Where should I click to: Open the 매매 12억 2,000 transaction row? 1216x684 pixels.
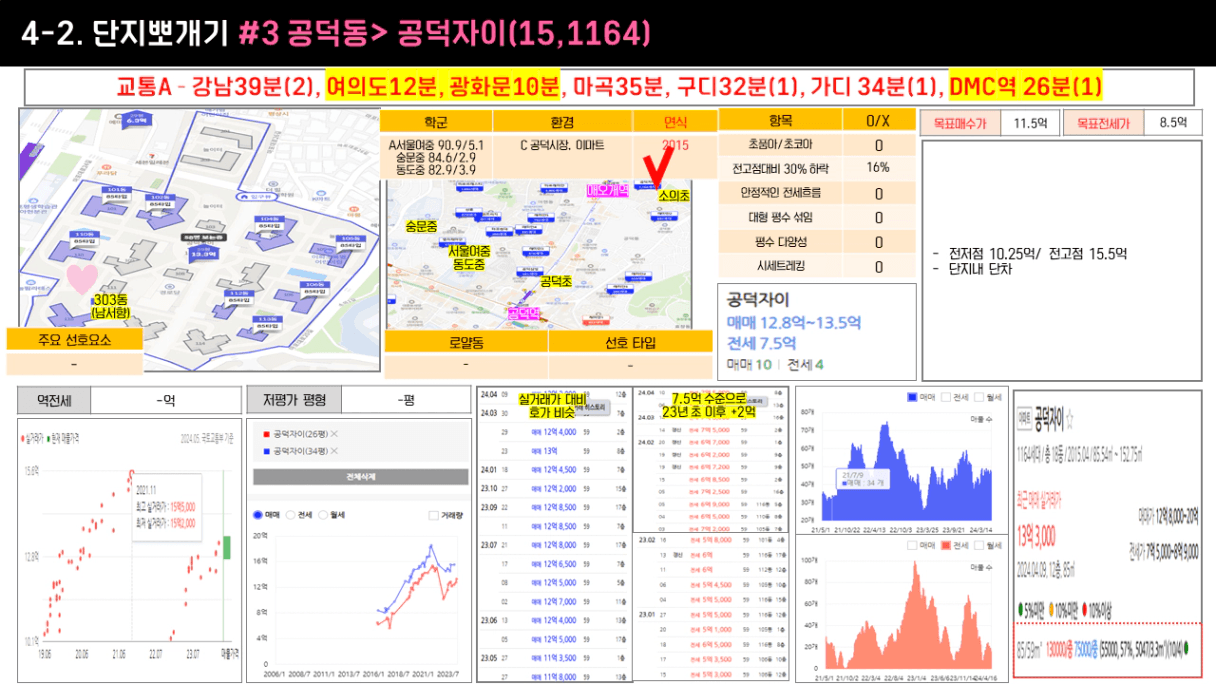coord(554,488)
